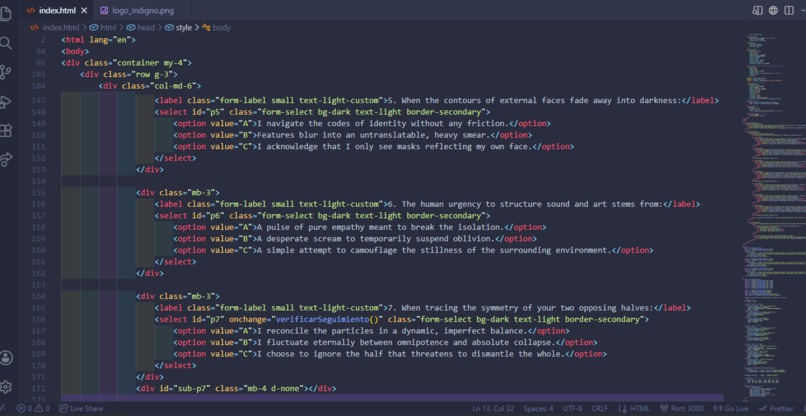Click option text 'I acknowledge that I only see masks'
The width and height of the screenshot is (806, 416).
[x=393, y=147]
